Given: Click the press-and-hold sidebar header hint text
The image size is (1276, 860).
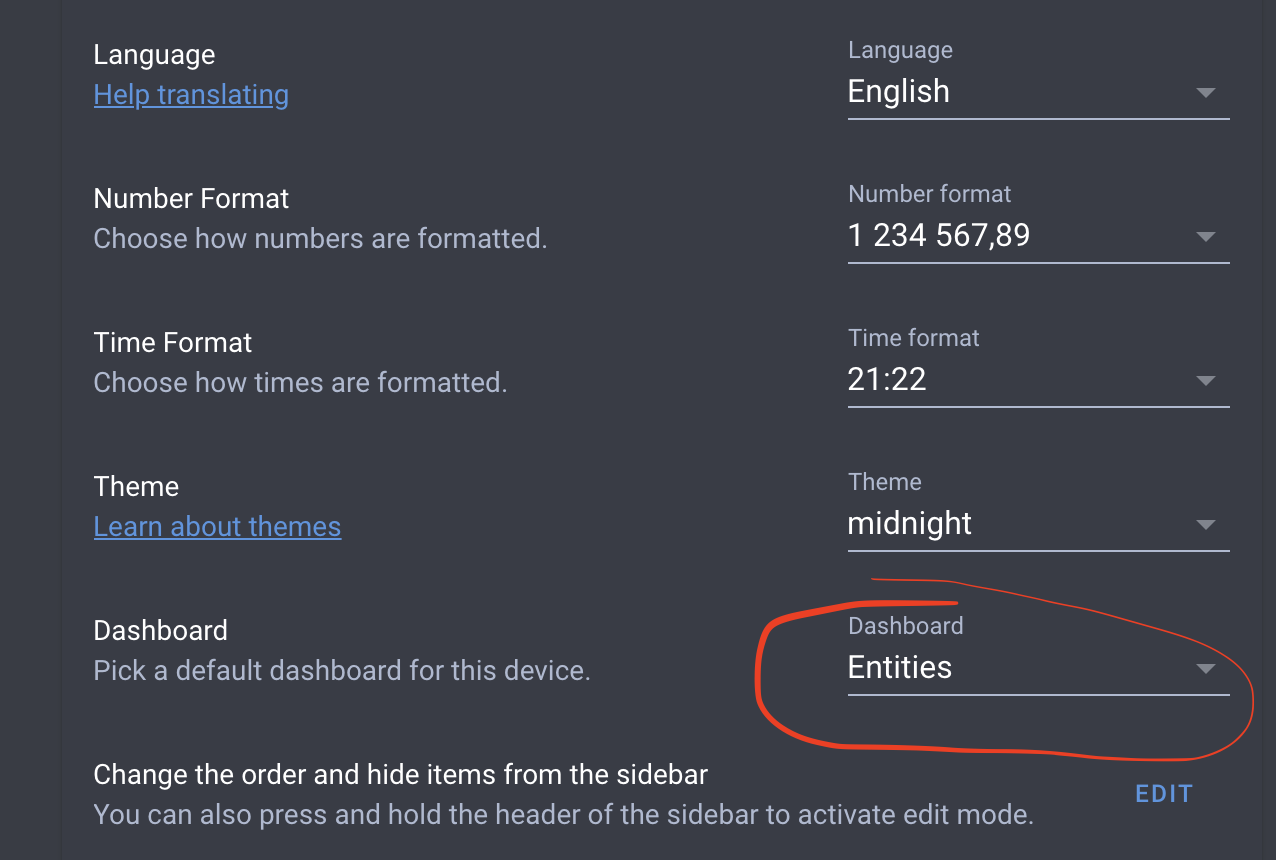Looking at the screenshot, I should [x=563, y=815].
